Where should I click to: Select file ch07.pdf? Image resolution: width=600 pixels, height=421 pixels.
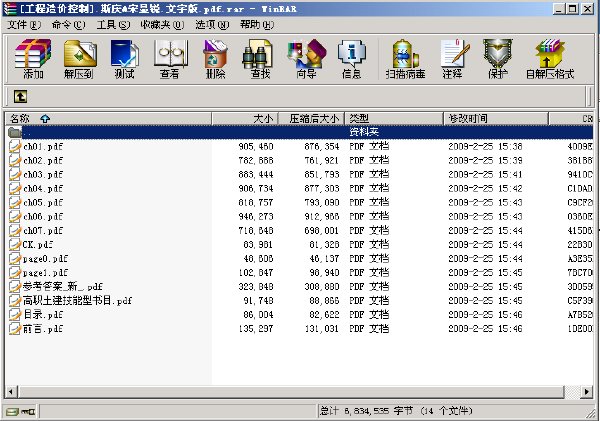click(x=43, y=231)
